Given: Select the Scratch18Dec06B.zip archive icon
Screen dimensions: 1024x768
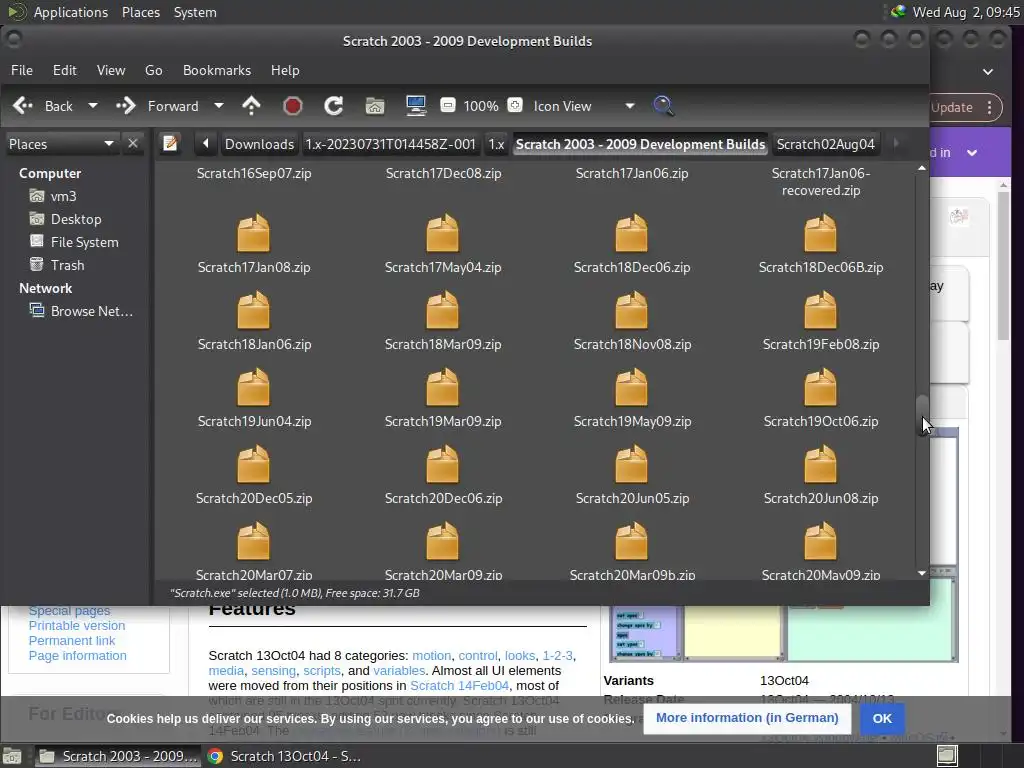Looking at the screenshot, I should click(x=820, y=233).
